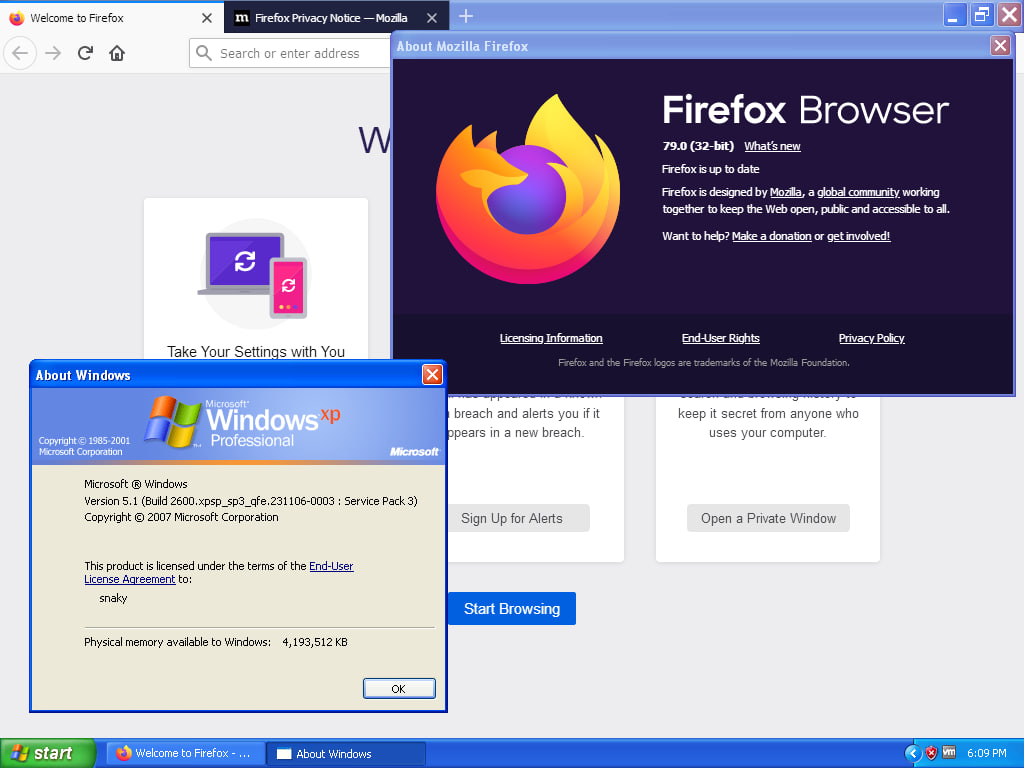The image size is (1024, 768).
Task: Click Open a Private Window button
Action: [x=768, y=518]
